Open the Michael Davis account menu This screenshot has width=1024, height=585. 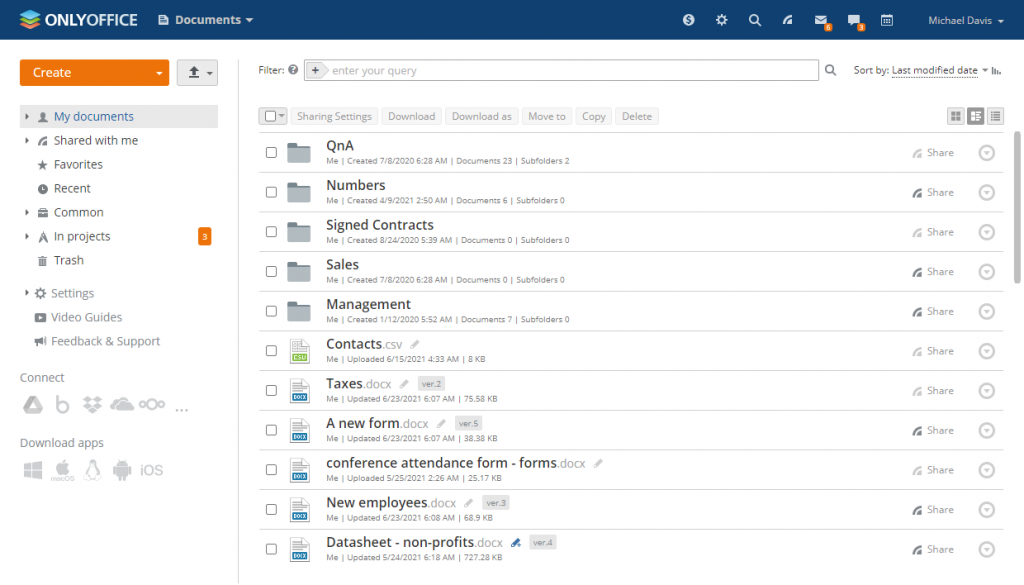pos(963,19)
